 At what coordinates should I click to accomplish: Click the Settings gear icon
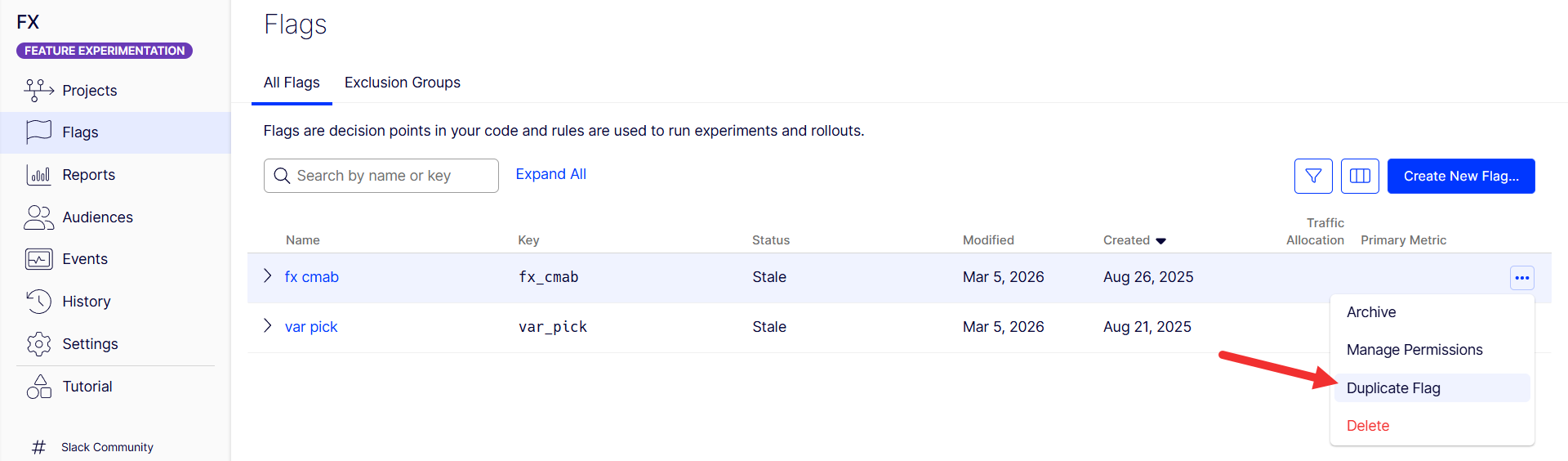(x=38, y=344)
